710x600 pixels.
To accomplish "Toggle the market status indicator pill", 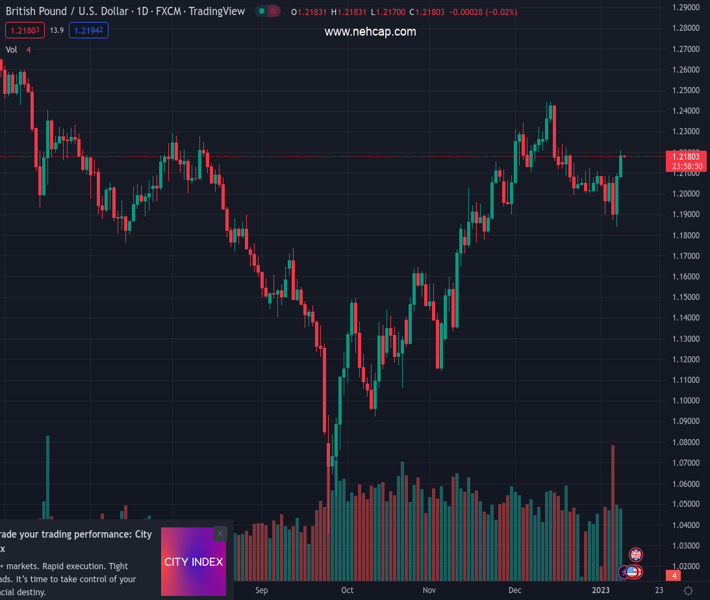I will tap(267, 12).
